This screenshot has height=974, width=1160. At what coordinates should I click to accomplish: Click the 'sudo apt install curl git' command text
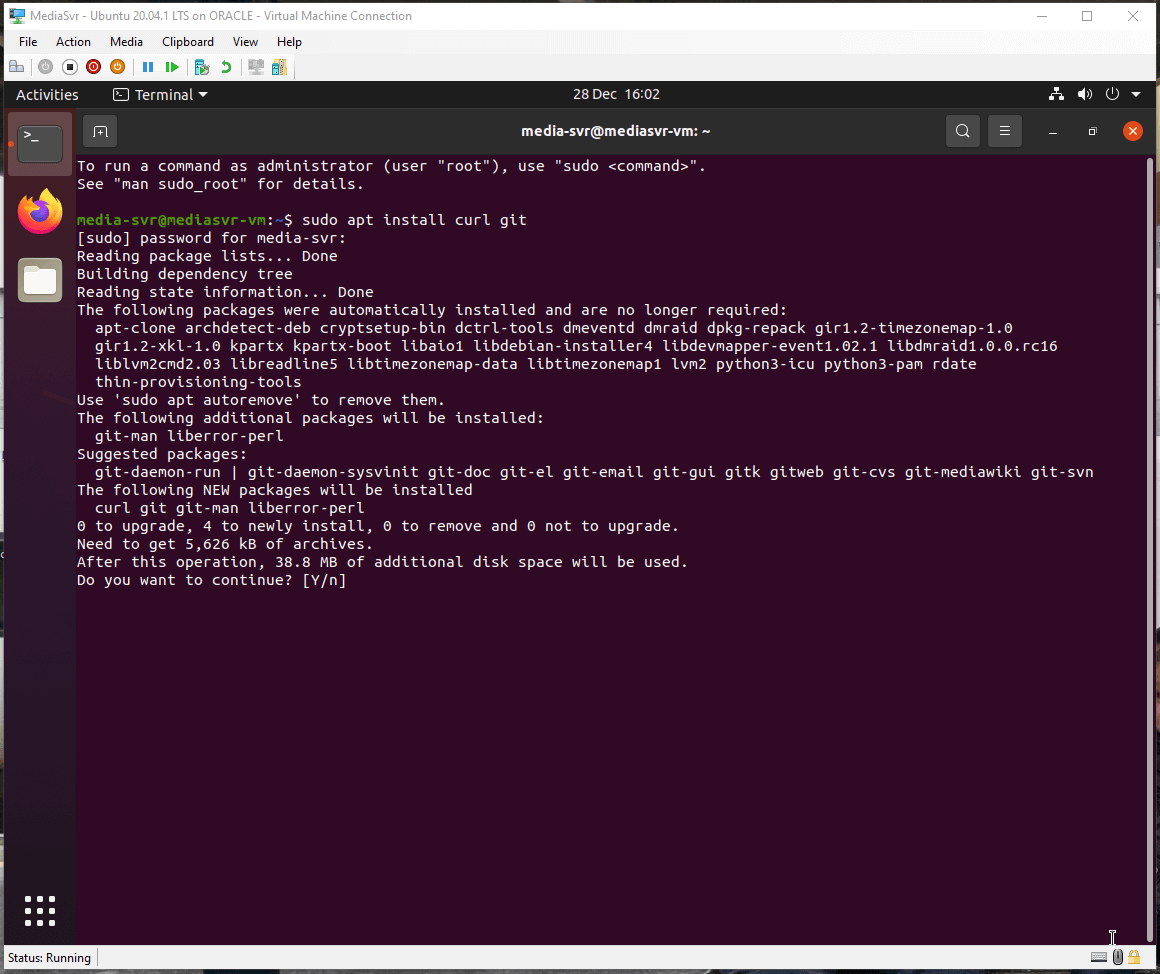click(414, 220)
